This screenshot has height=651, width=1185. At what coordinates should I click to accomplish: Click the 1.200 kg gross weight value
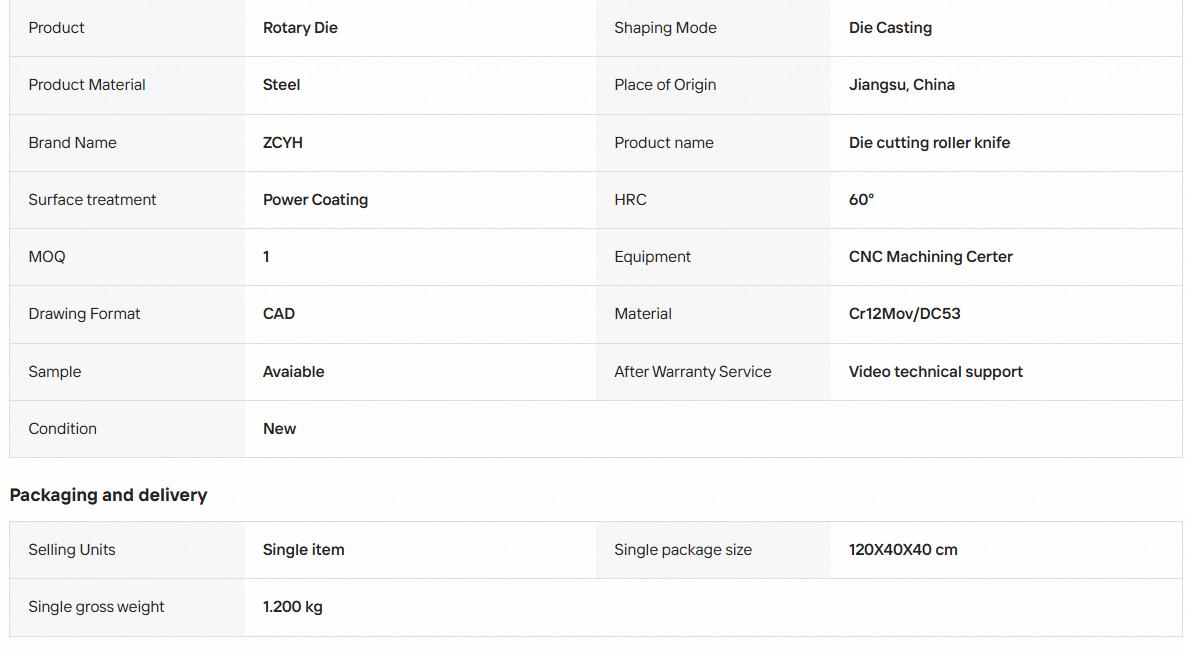click(292, 607)
